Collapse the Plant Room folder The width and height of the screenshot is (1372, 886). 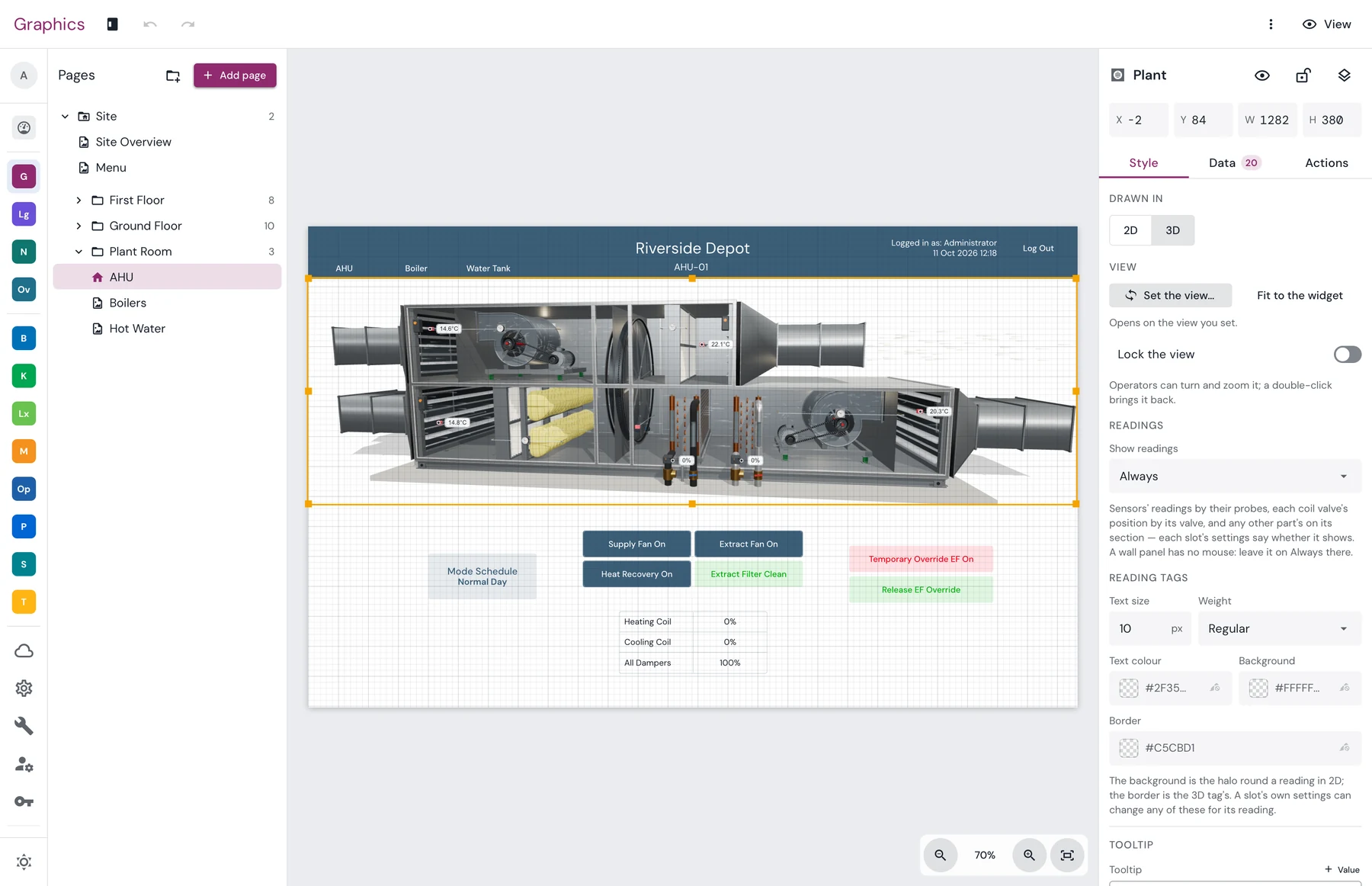(79, 252)
